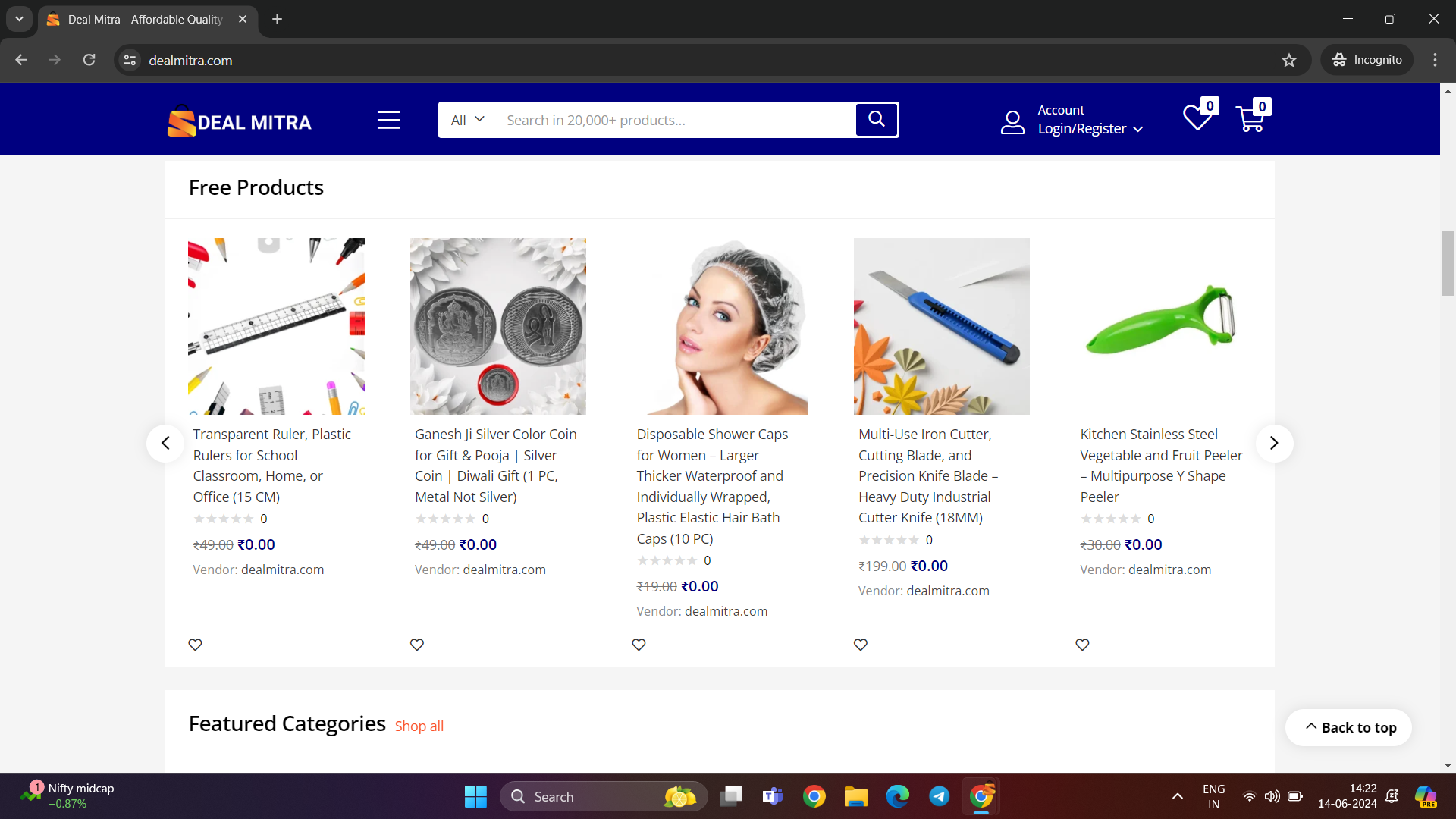The image size is (1456, 819).
Task: Show next free products with right arrow
Action: pos(1274,443)
